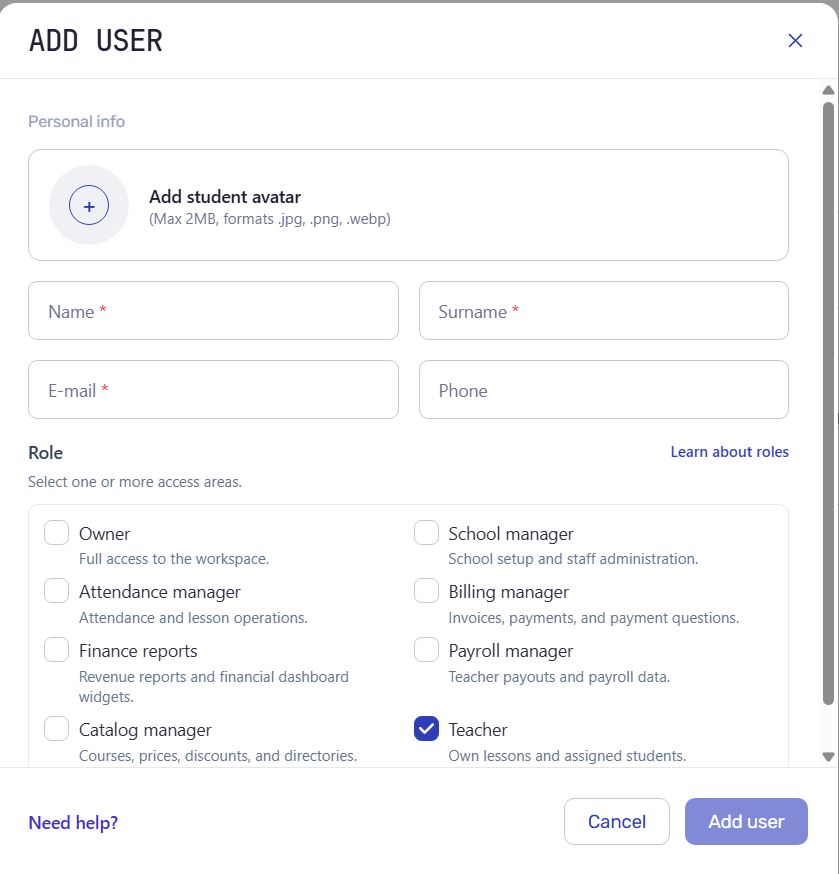Click the 'Personal info' section heading
The image size is (839, 874).
click(x=76, y=122)
